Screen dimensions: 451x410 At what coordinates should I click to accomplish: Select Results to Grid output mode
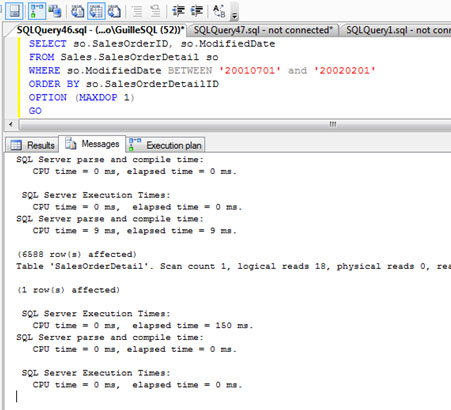[96, 11]
